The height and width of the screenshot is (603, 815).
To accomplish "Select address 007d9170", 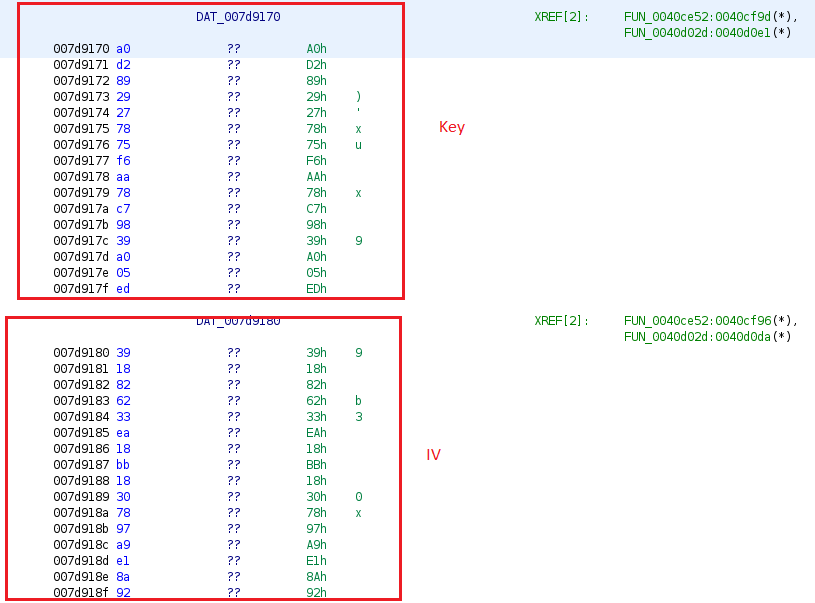I will pyautogui.click(x=81, y=49).
